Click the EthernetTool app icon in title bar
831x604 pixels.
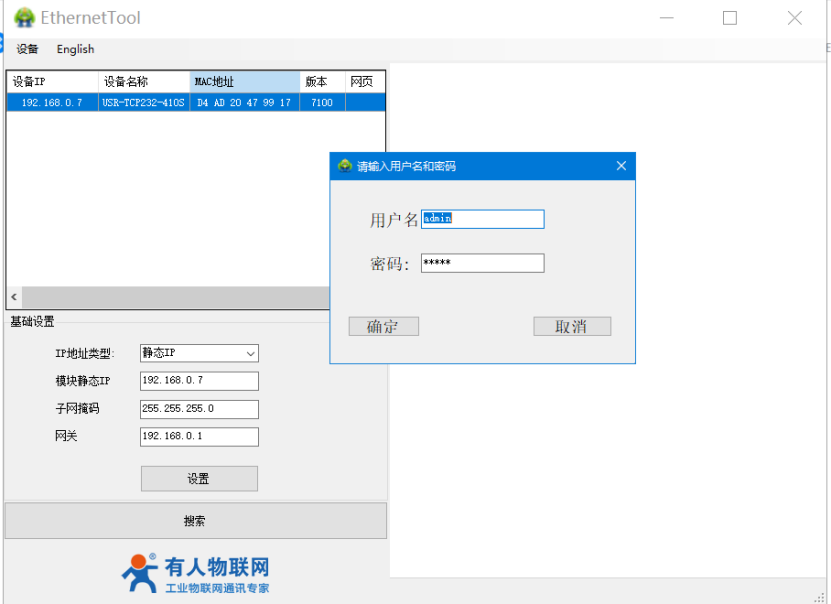click(x=24, y=18)
